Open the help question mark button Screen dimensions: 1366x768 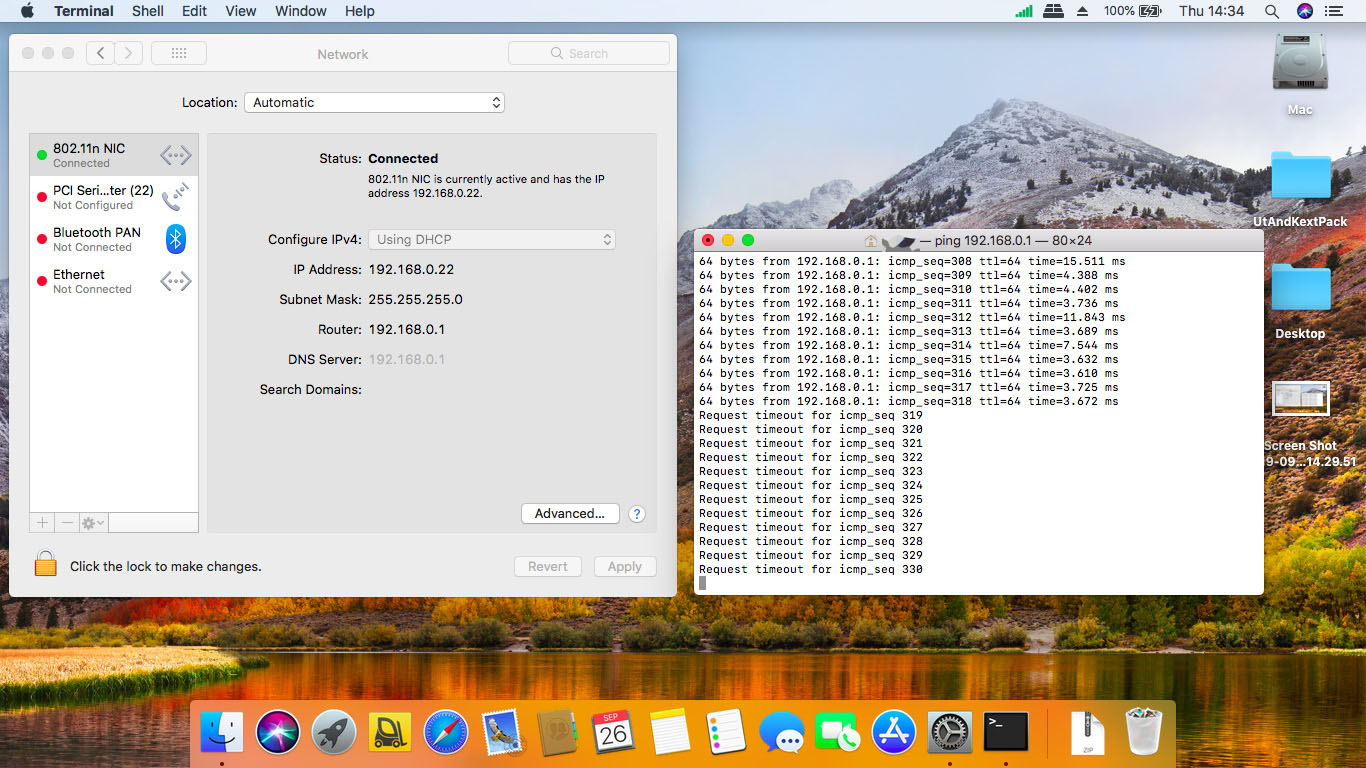coord(637,514)
